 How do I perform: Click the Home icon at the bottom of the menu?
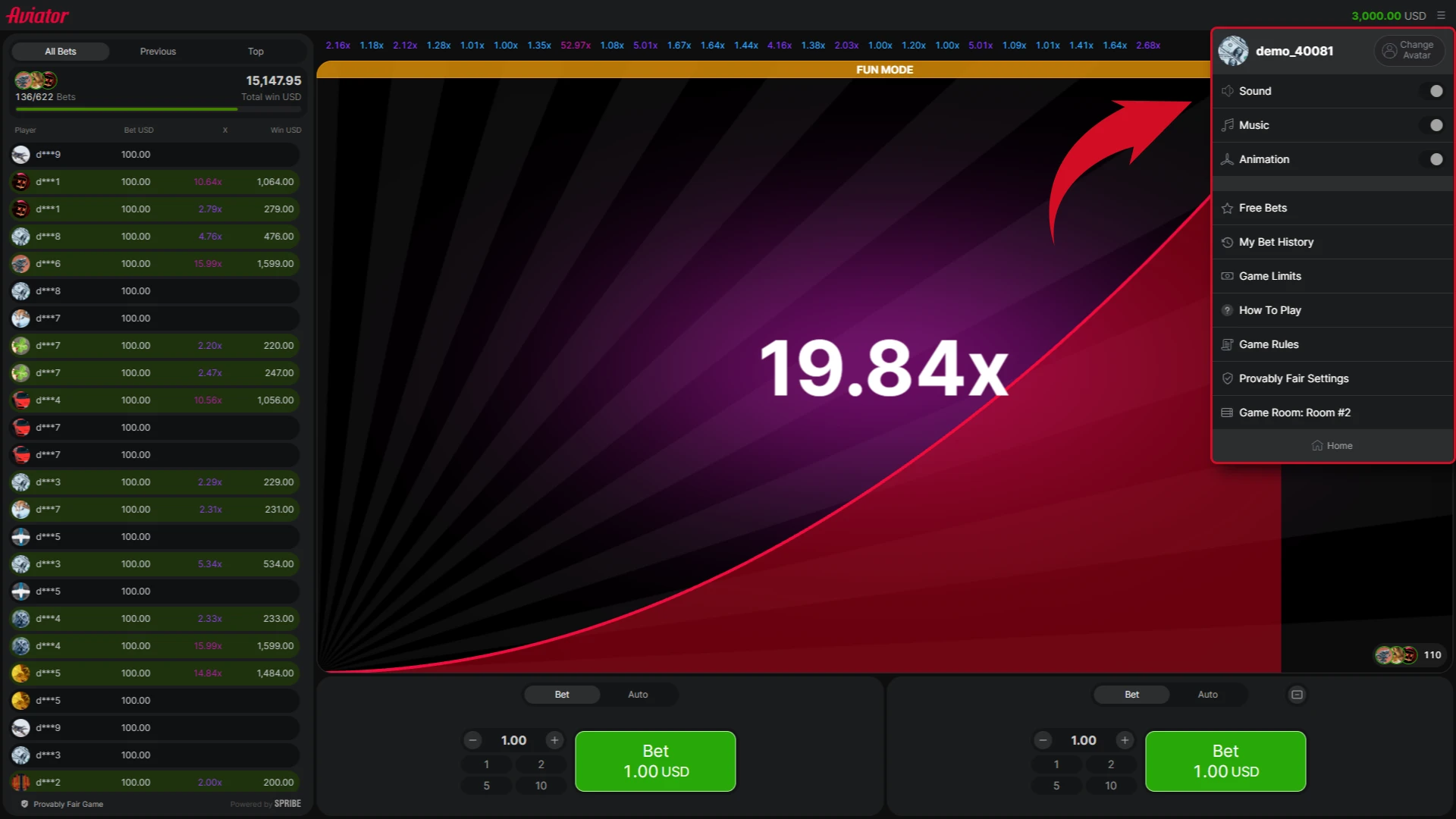click(1318, 446)
